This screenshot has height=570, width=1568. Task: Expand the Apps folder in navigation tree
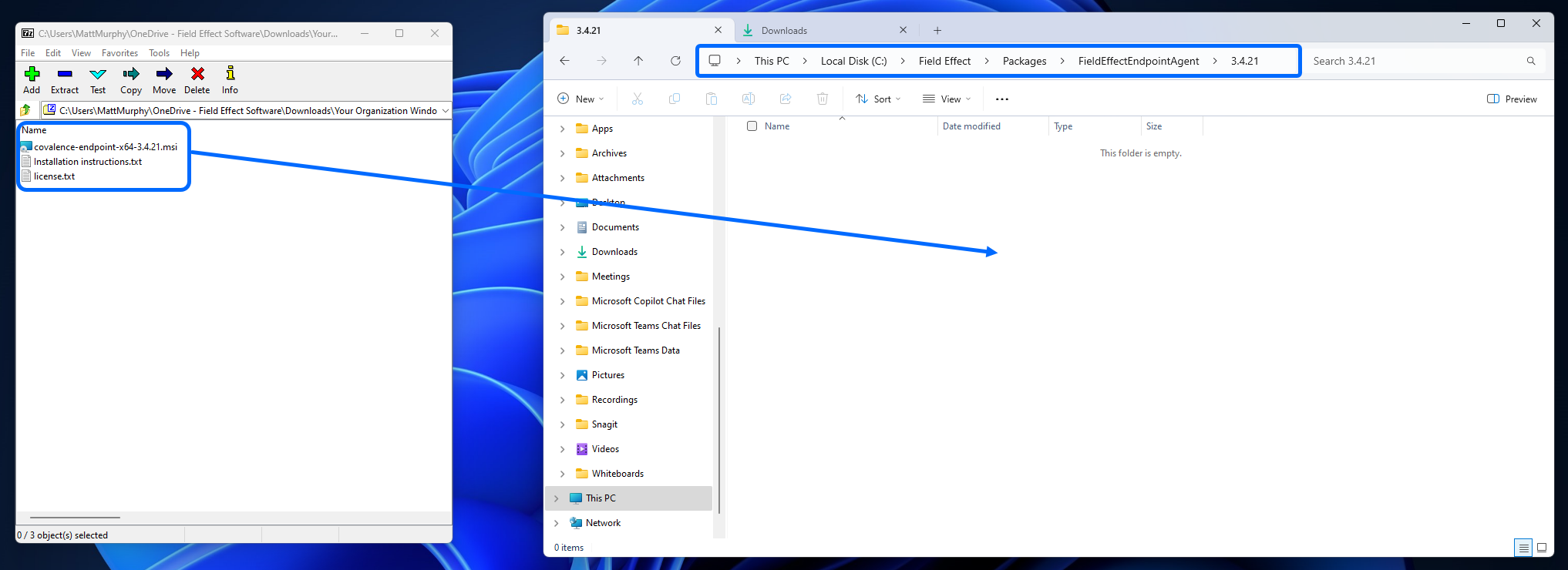click(x=562, y=129)
